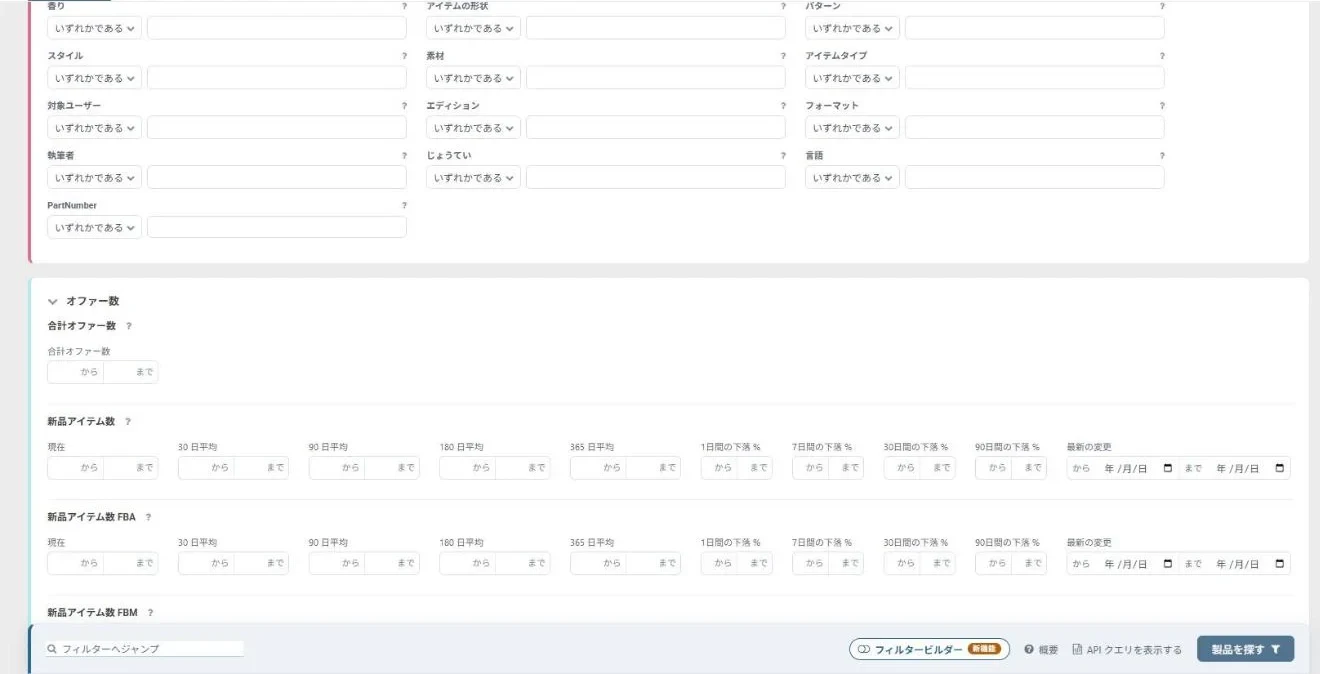Open いずれかである dropdown for 執筆者
Image resolution: width=1320 pixels, height=674 pixels.
tap(94, 178)
